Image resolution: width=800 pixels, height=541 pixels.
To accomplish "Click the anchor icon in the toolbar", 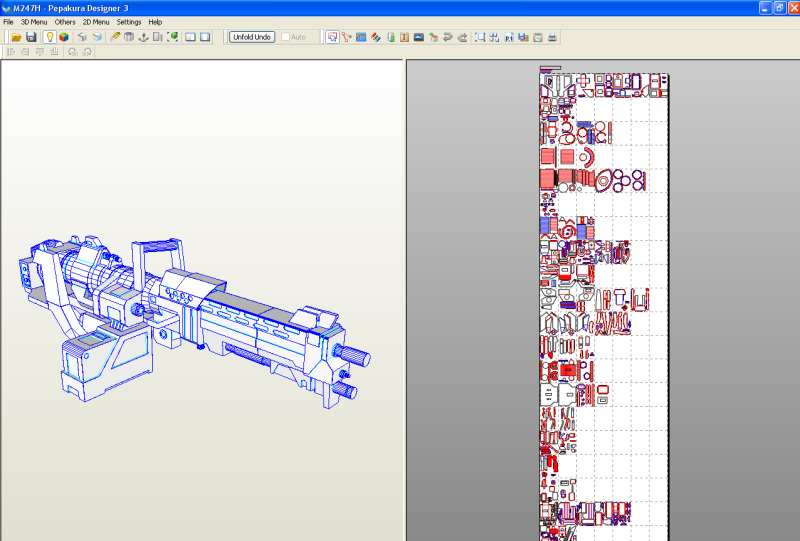I will pos(143,37).
